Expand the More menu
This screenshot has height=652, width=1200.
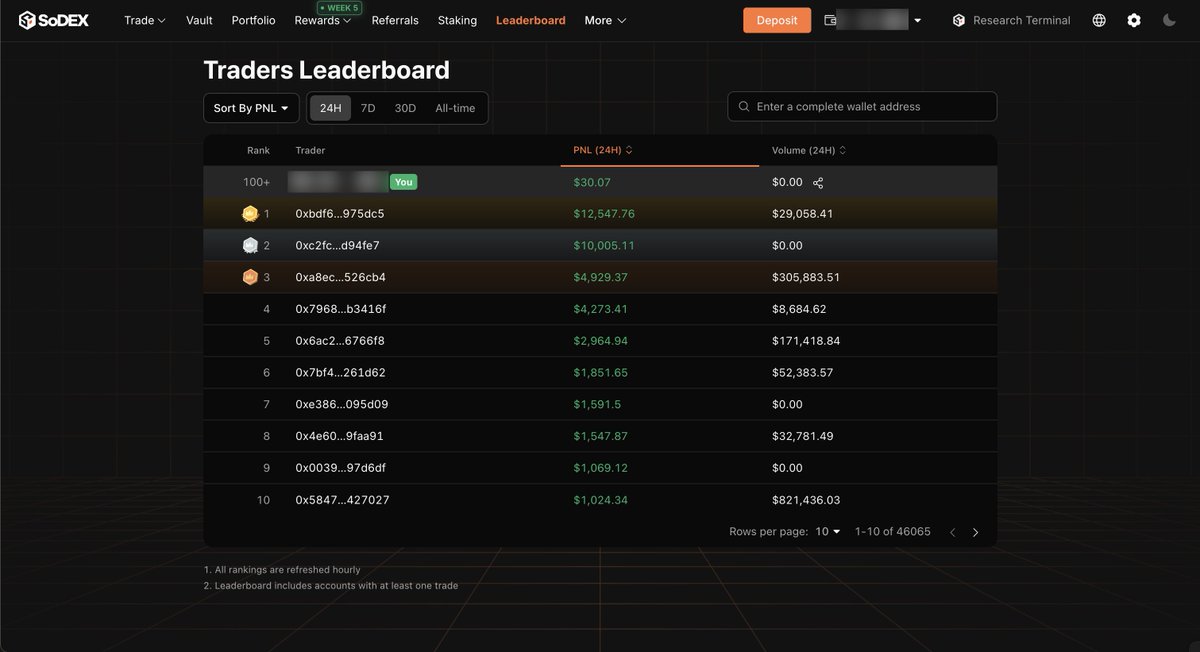tap(606, 20)
